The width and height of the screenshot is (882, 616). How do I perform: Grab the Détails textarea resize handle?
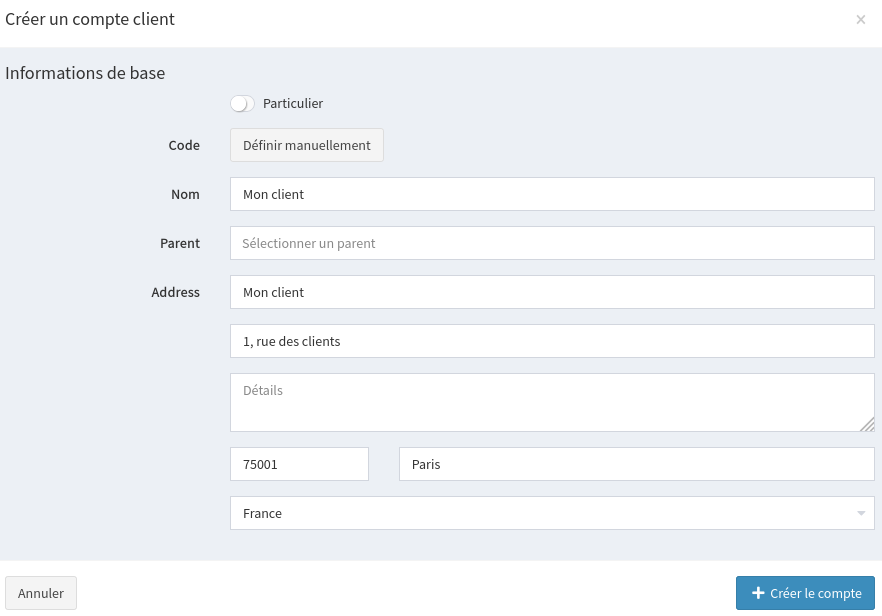click(x=867, y=424)
